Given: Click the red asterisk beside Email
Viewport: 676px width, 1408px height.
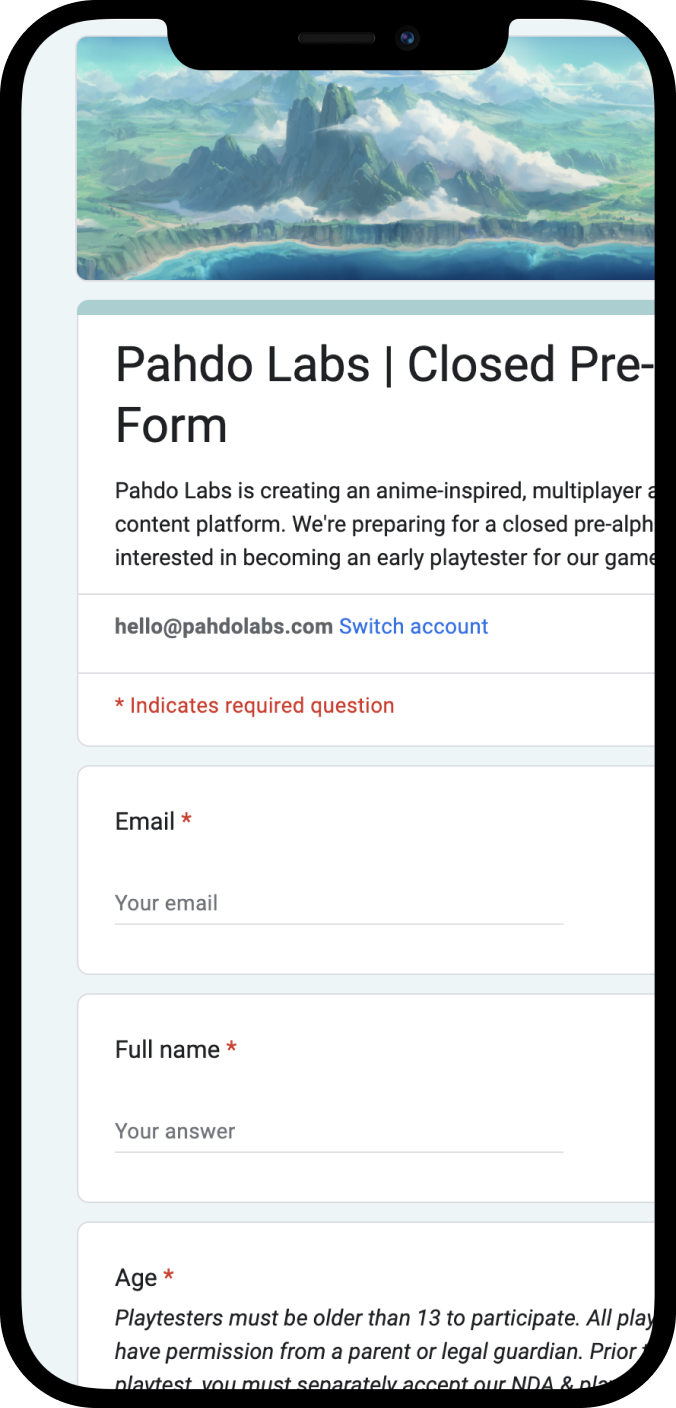Looking at the screenshot, I should tap(186, 822).
